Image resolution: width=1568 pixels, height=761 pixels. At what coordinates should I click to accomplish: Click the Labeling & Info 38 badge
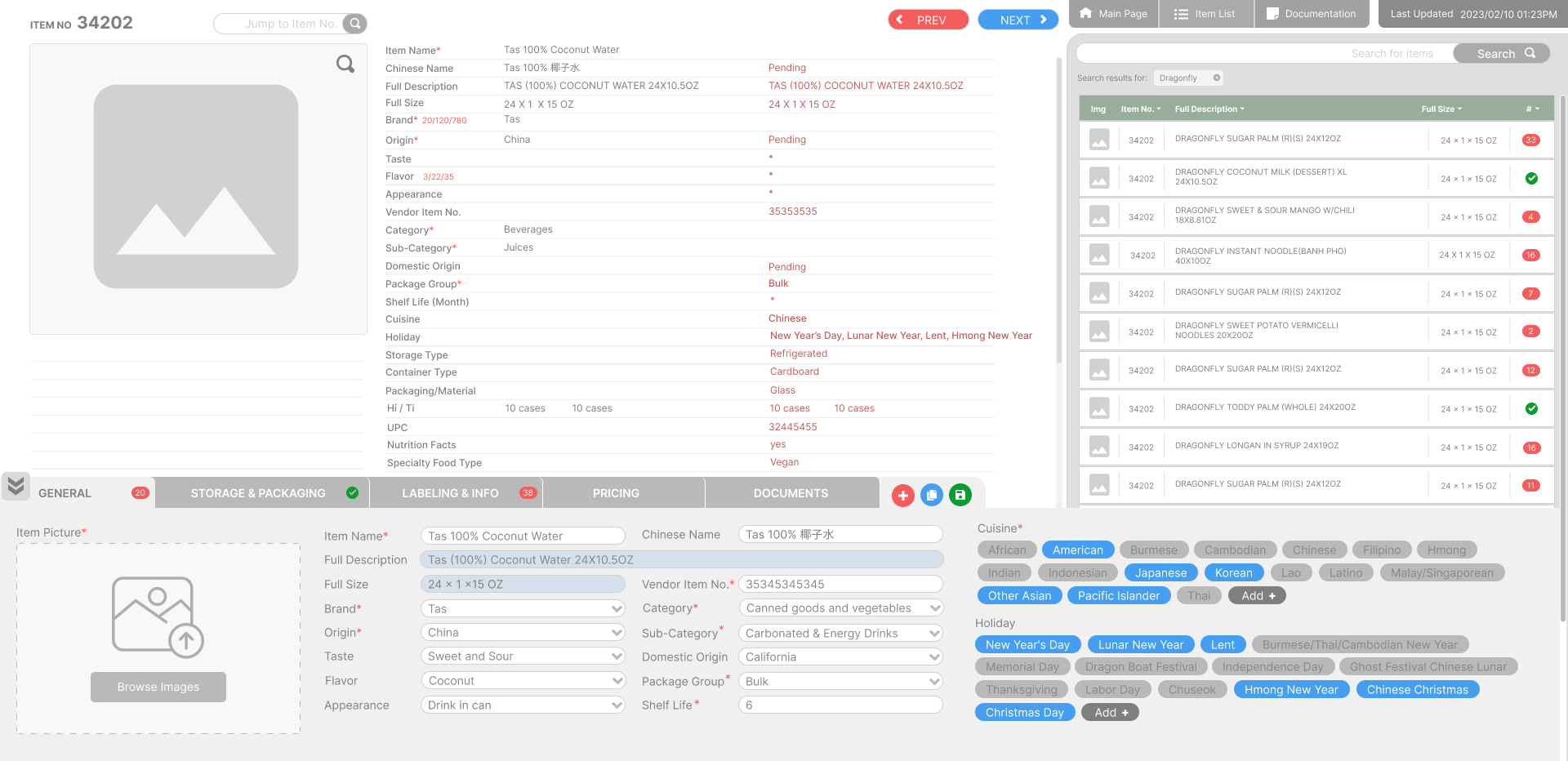click(528, 492)
